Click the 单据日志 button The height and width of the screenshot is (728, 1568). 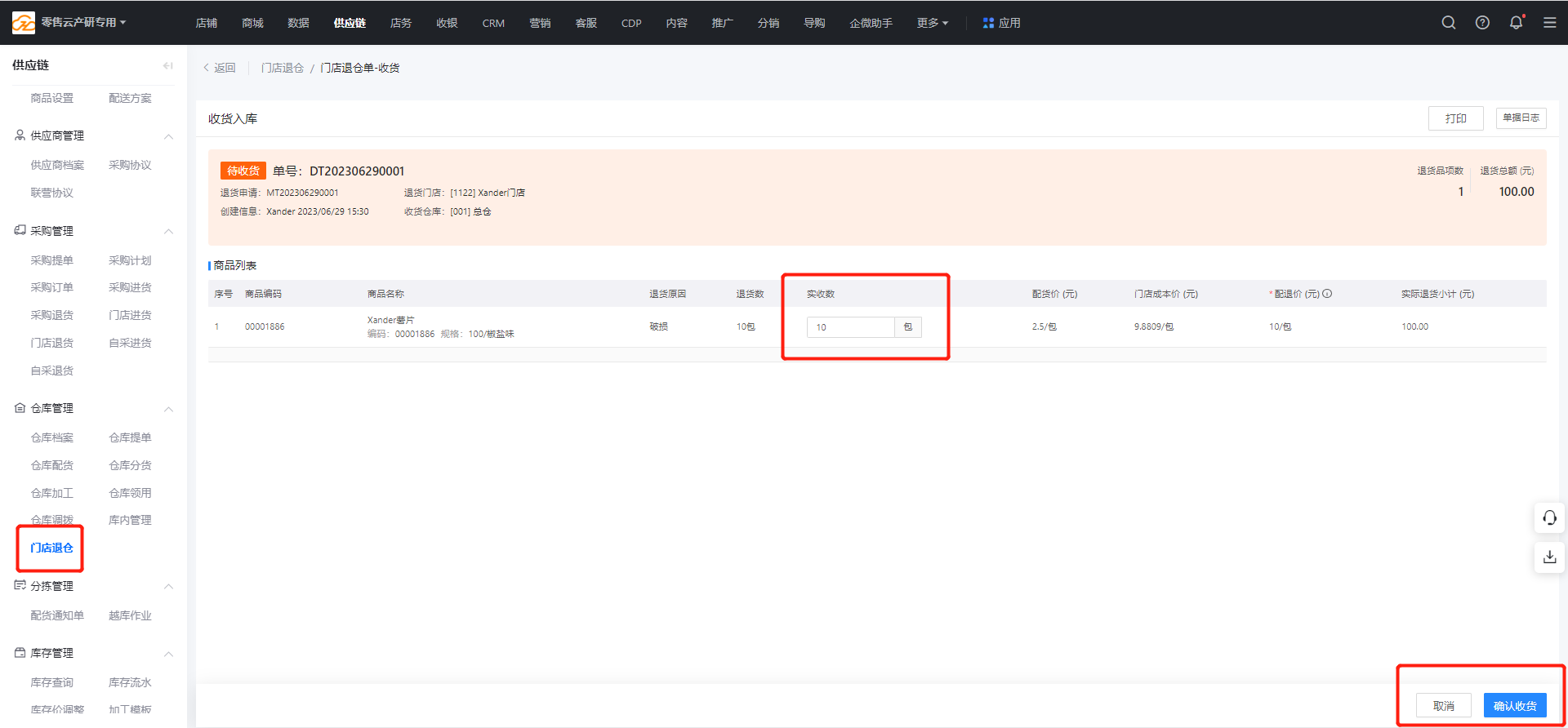pos(1521,118)
